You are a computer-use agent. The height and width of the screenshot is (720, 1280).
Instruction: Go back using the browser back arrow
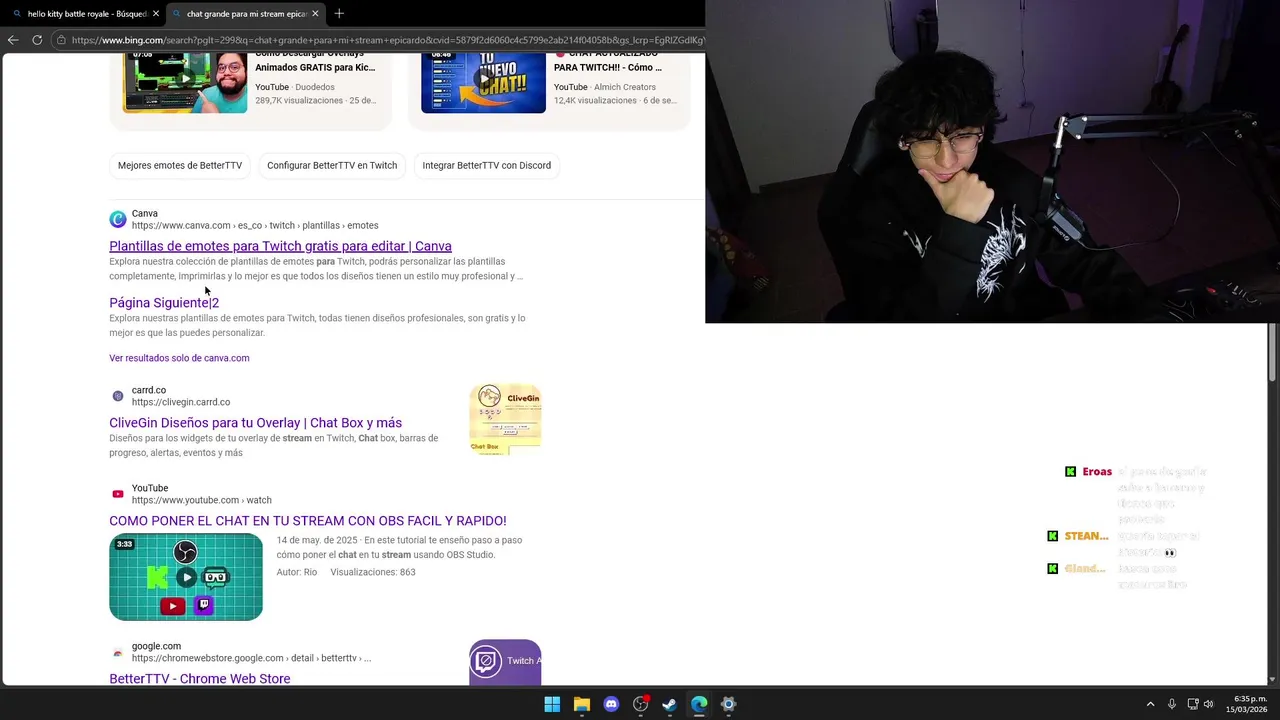[12, 40]
